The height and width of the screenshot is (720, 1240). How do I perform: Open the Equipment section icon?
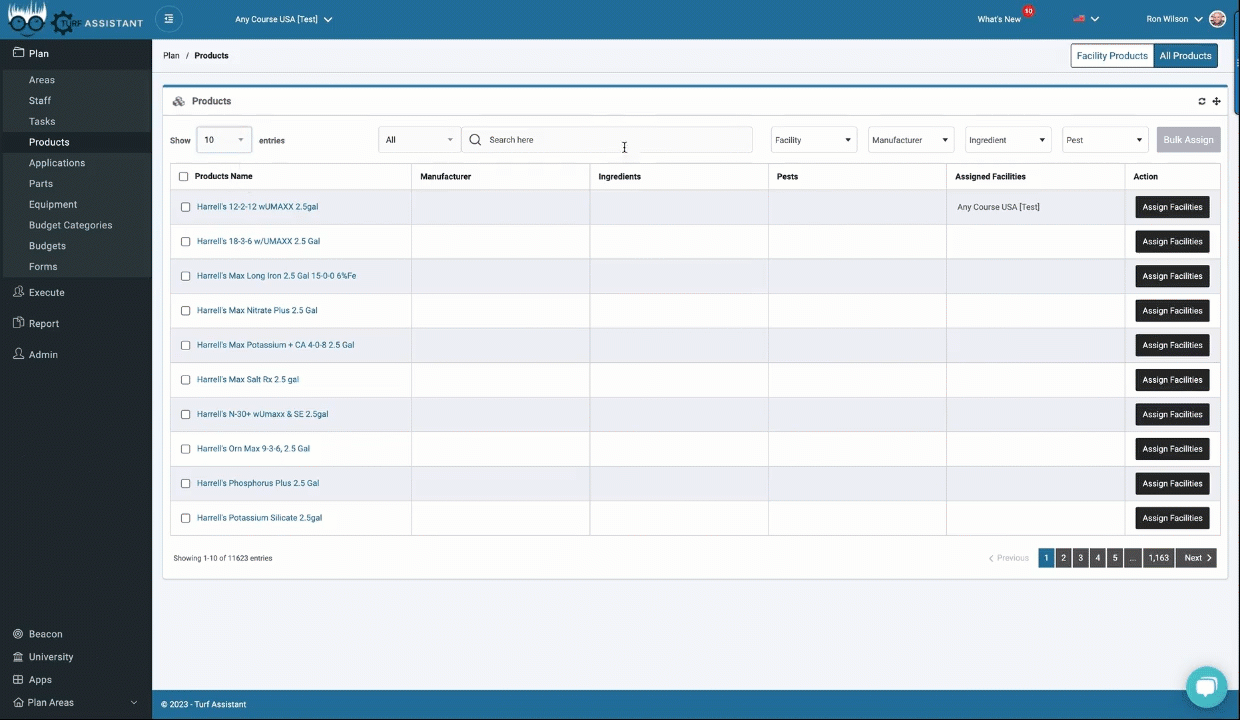point(52,204)
